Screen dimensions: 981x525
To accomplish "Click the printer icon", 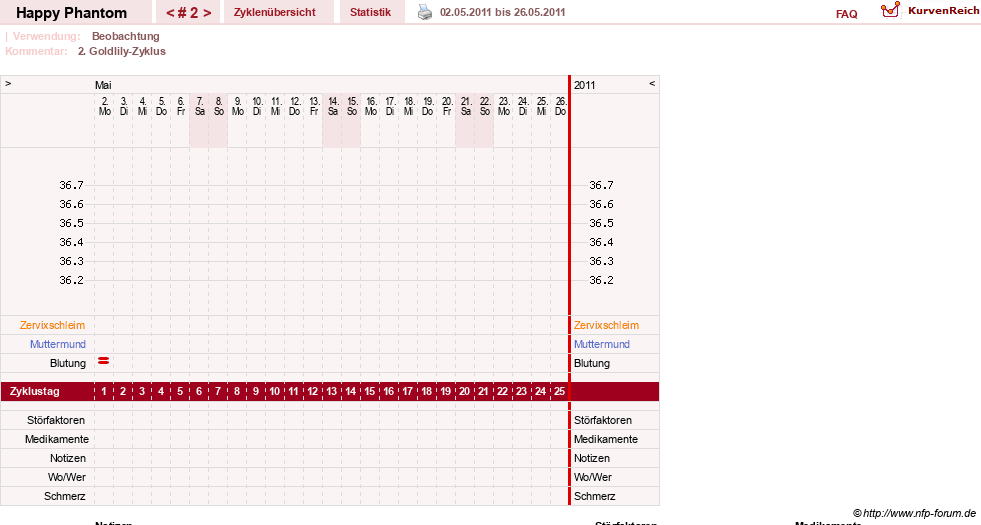I will pyautogui.click(x=425, y=13).
